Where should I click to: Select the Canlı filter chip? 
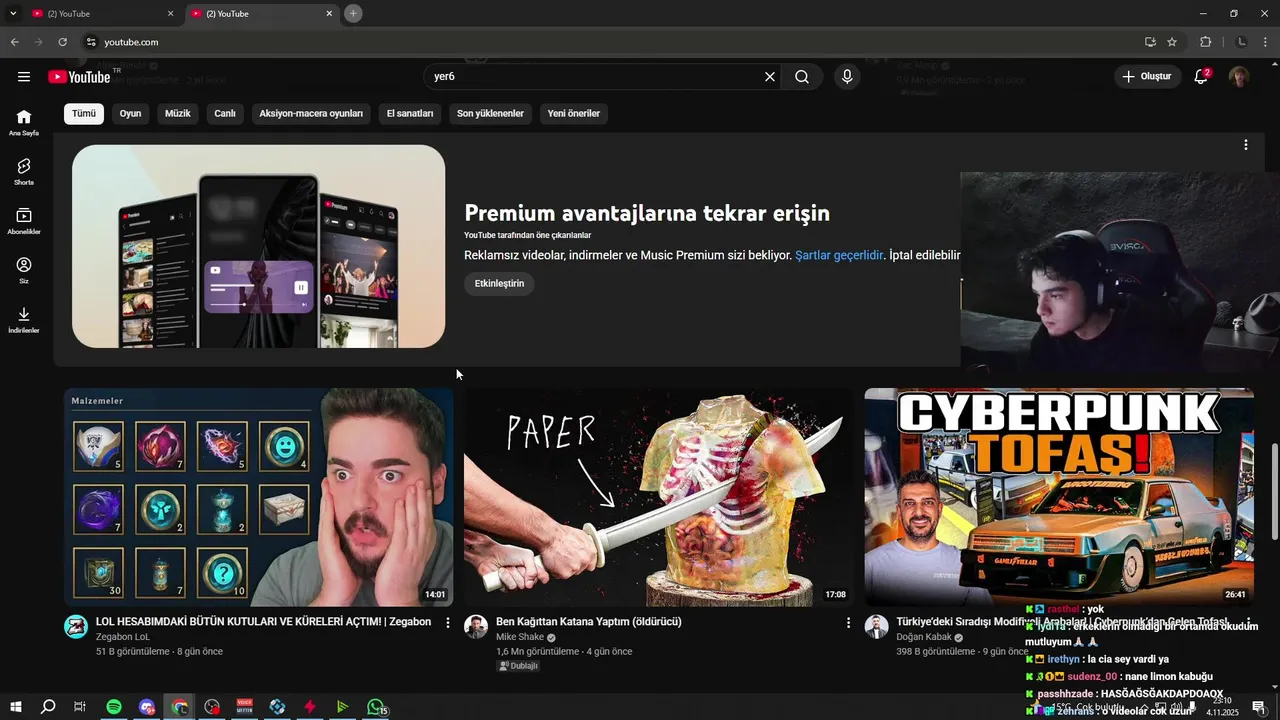[225, 114]
